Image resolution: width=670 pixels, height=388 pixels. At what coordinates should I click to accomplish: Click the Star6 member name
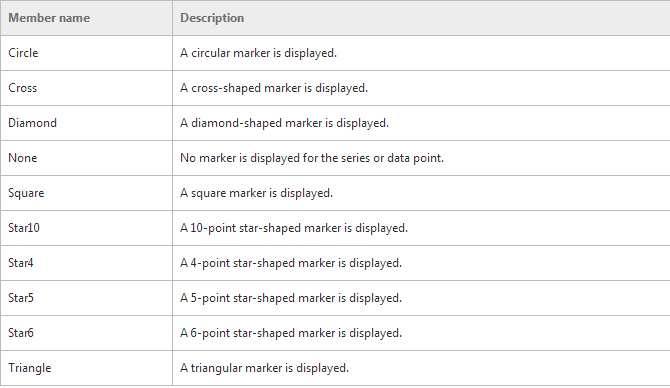(x=21, y=333)
